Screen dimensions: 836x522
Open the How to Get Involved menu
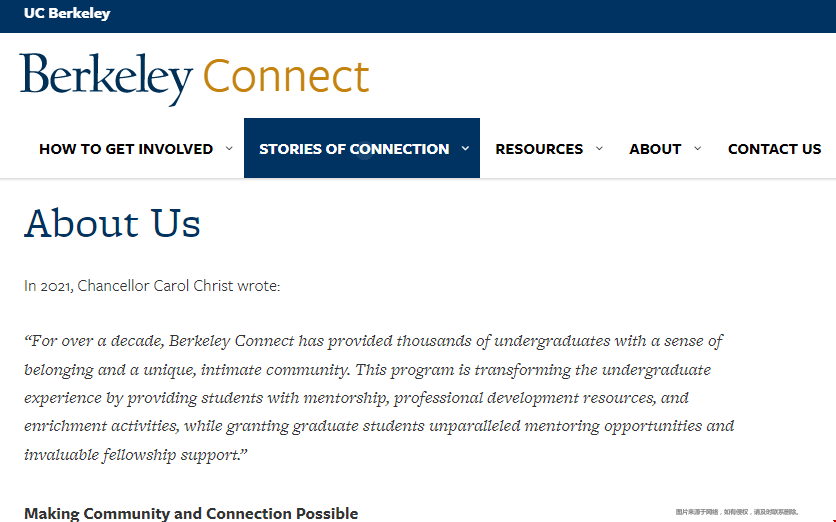point(126,149)
